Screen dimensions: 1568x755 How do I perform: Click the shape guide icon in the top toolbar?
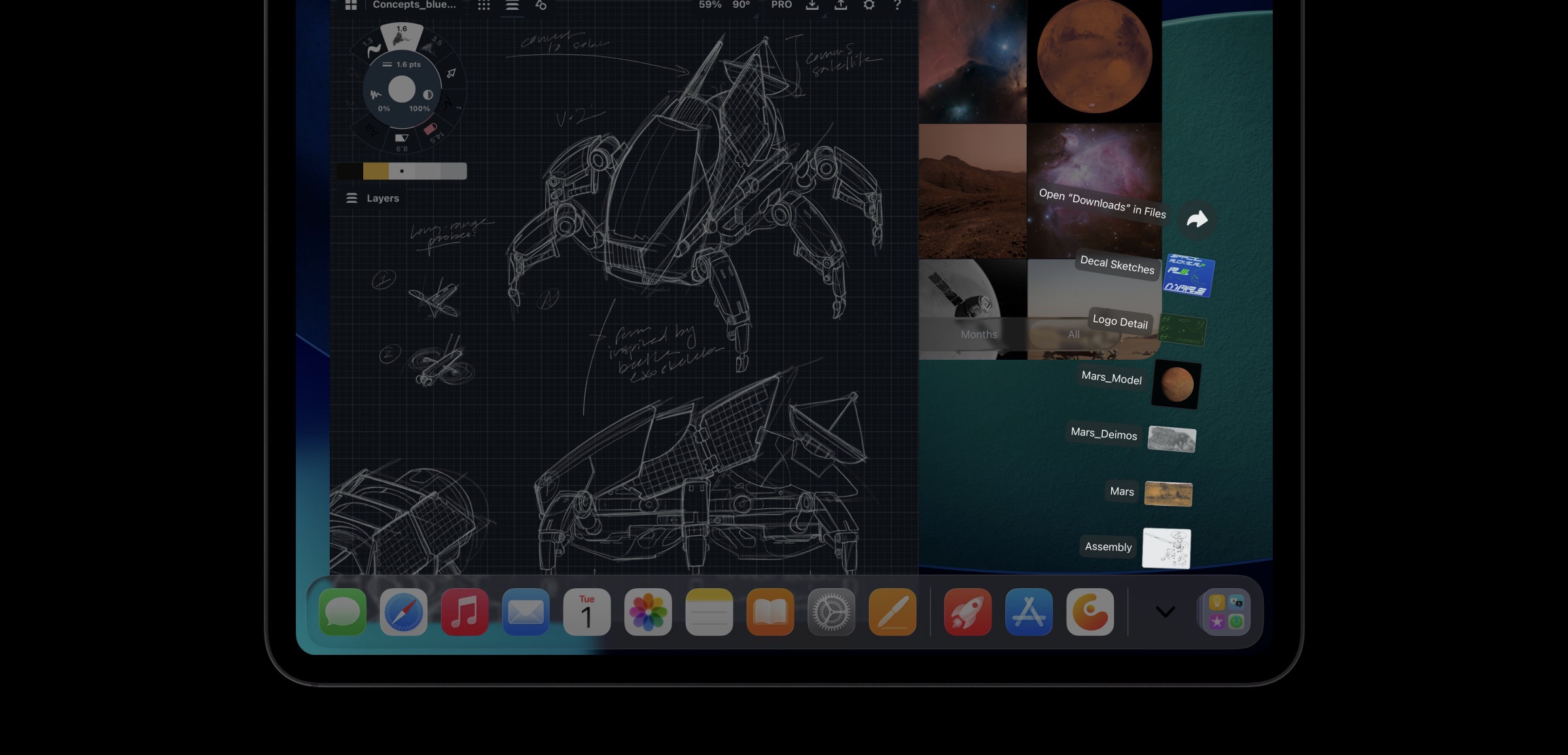click(x=541, y=5)
